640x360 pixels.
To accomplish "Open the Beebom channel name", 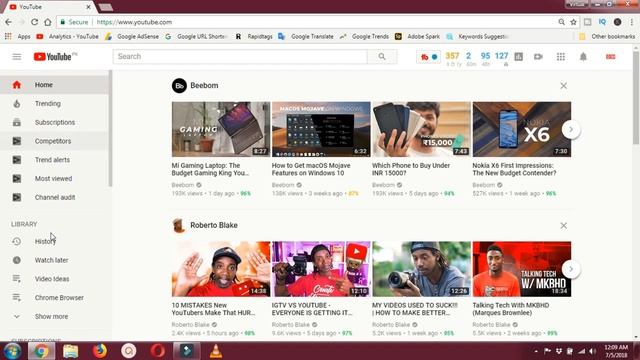I will 204,86.
